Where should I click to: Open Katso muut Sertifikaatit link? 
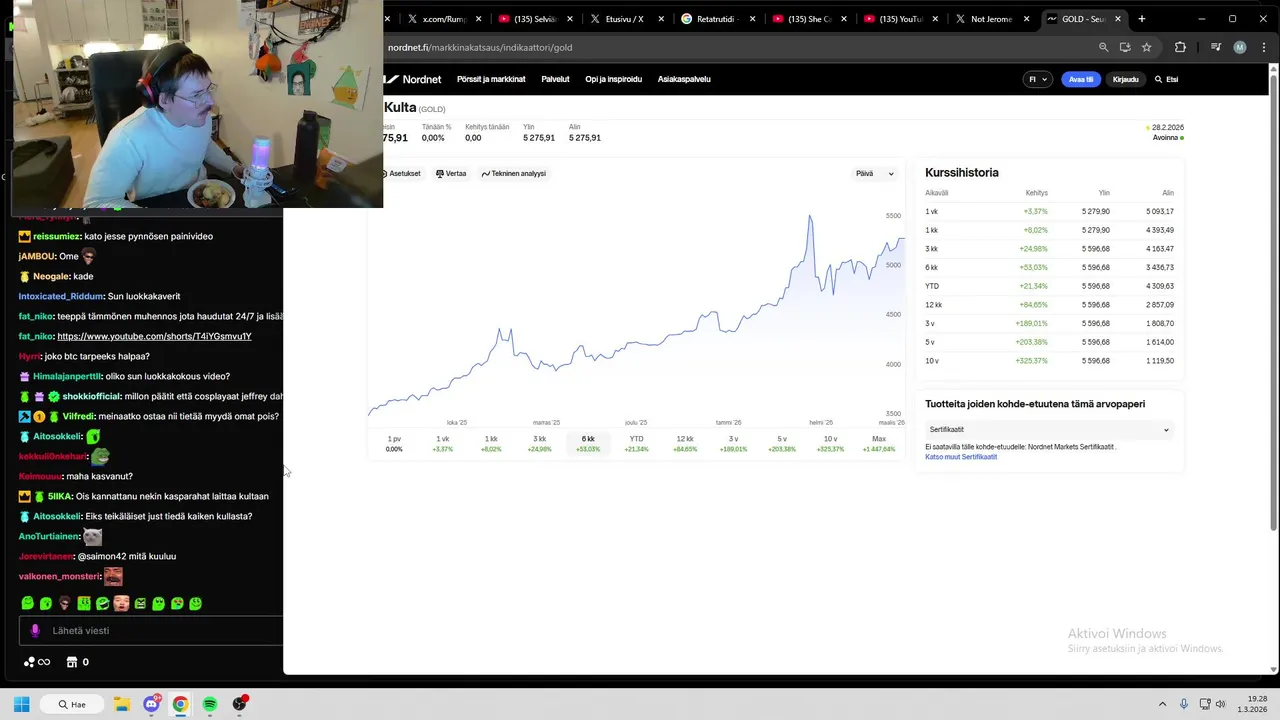click(x=961, y=457)
